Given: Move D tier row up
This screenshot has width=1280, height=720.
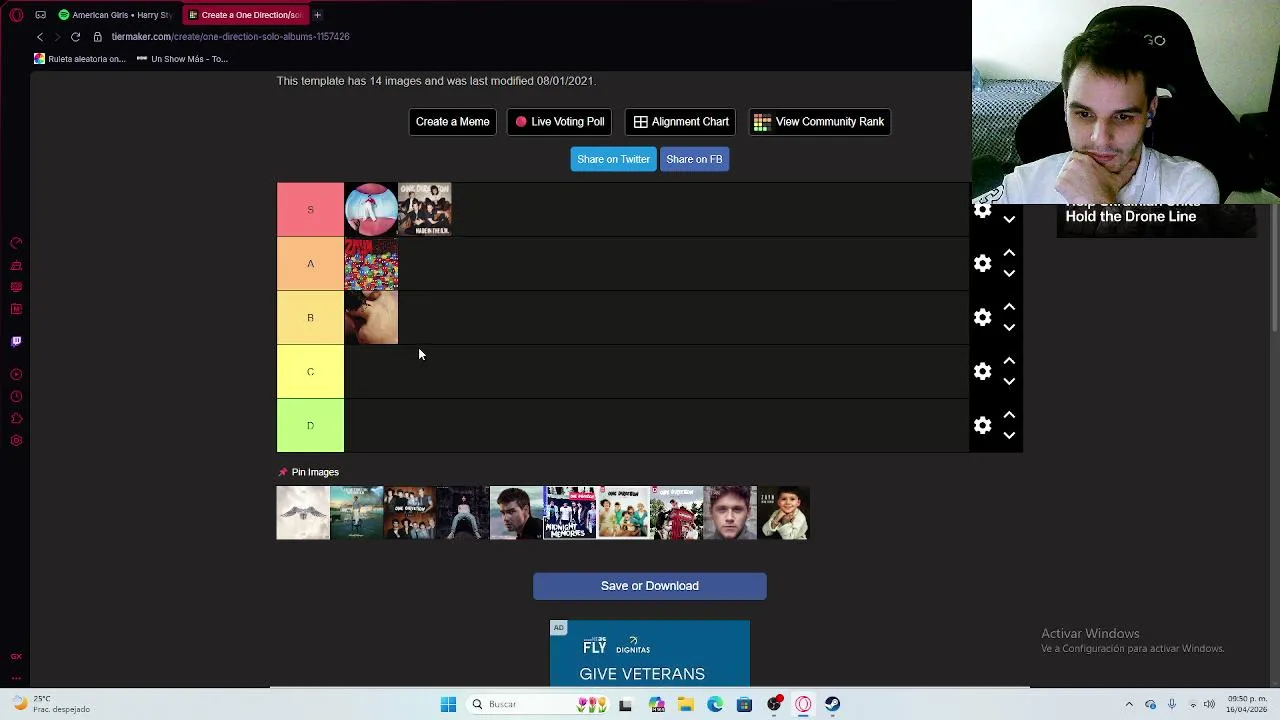Looking at the screenshot, I should click(1009, 415).
